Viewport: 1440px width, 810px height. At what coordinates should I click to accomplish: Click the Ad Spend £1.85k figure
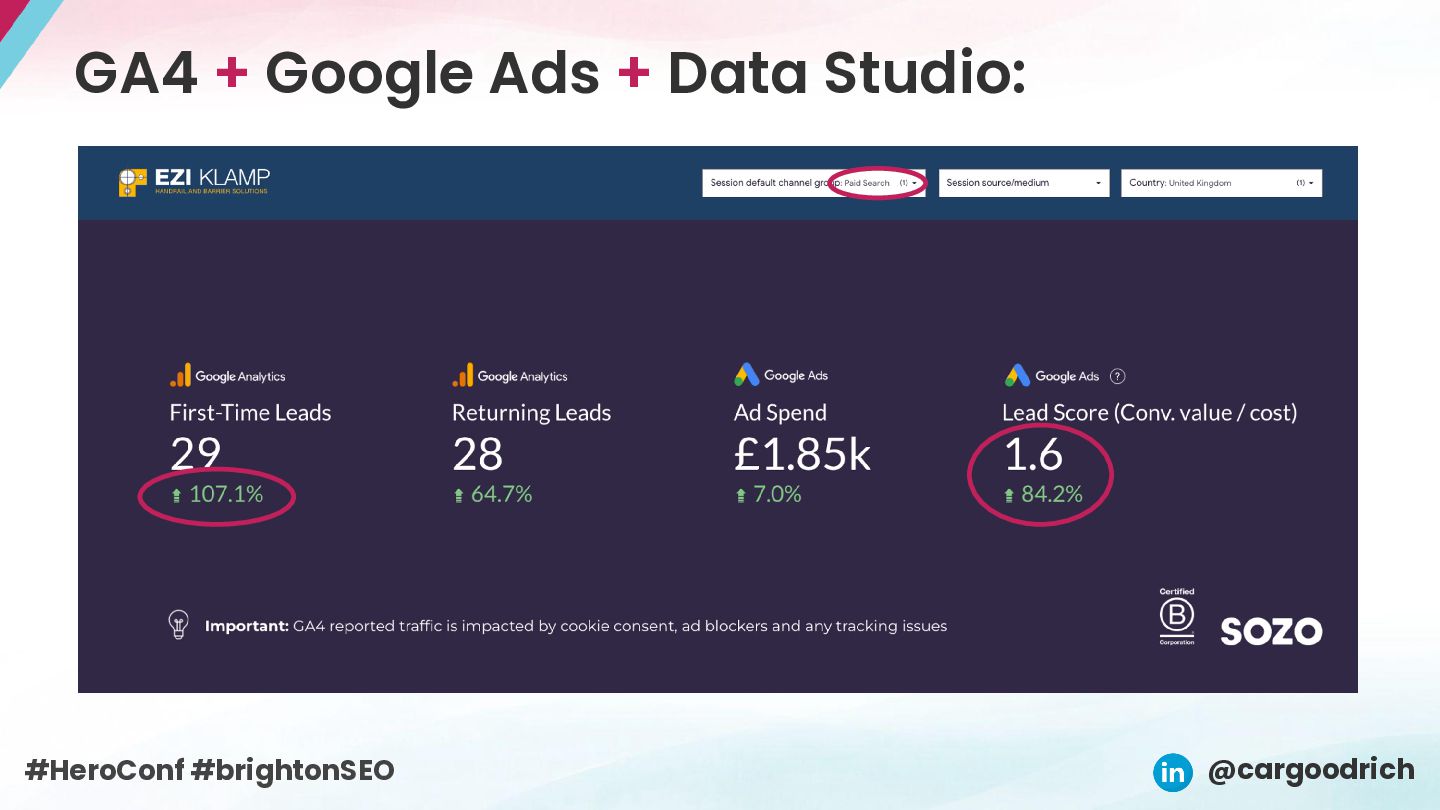[802, 454]
